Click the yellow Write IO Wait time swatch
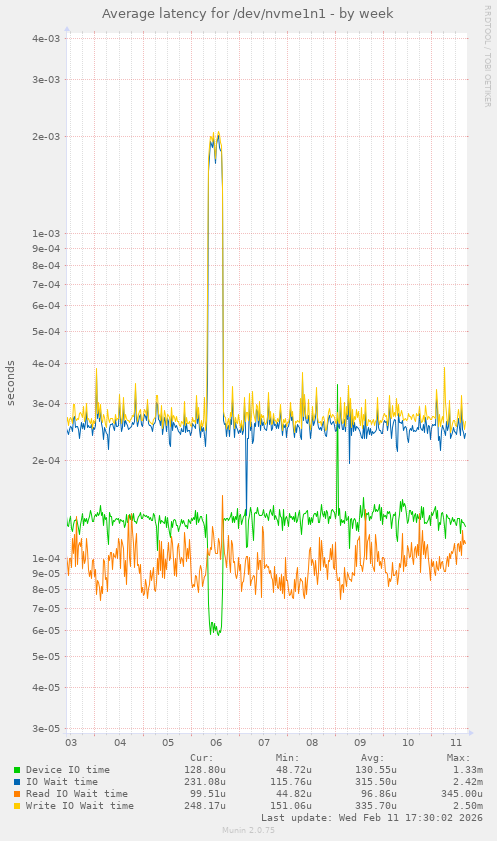The height and width of the screenshot is (841, 497). pyautogui.click(x=17, y=806)
